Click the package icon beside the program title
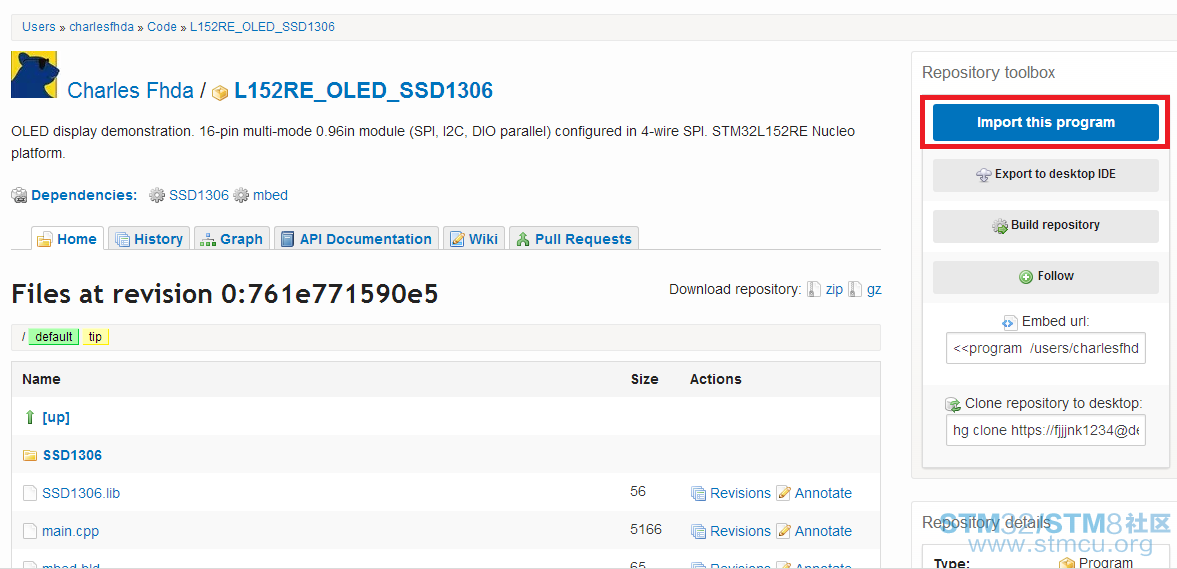The width and height of the screenshot is (1177, 569). pos(220,93)
